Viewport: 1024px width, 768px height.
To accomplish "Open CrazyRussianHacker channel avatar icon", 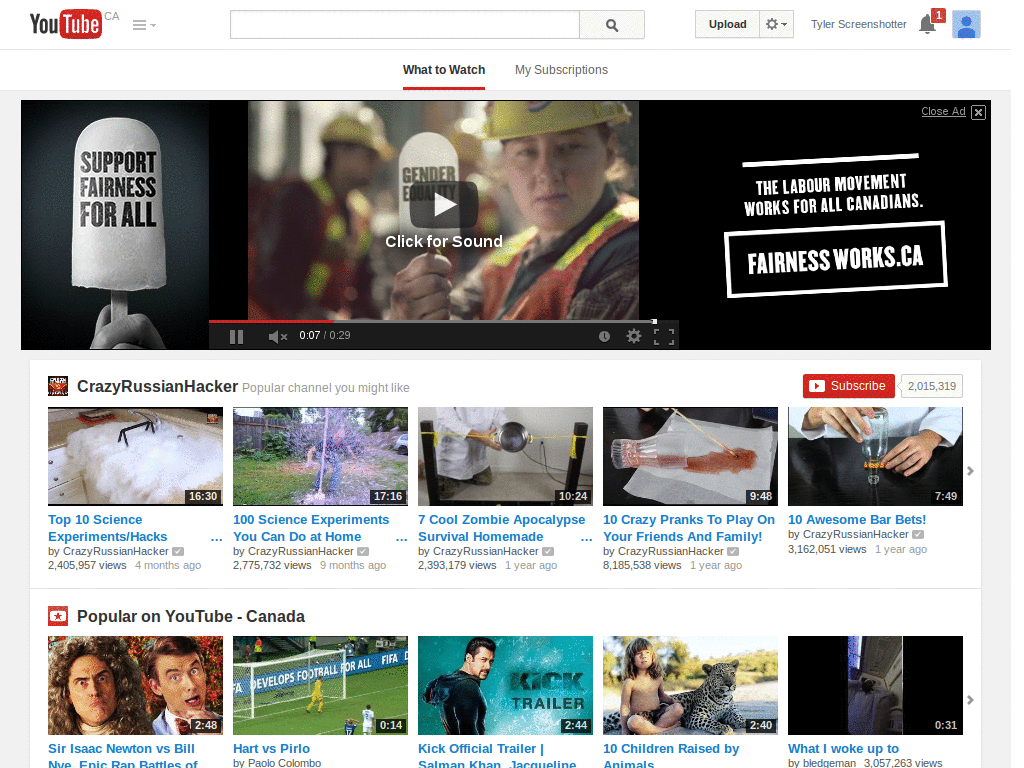I will (x=58, y=386).
